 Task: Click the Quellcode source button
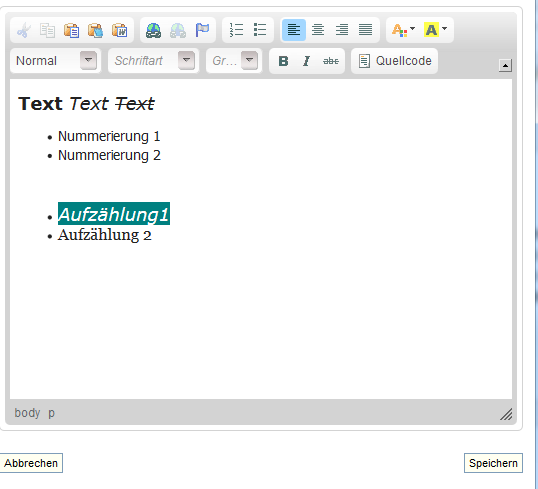click(x=395, y=61)
